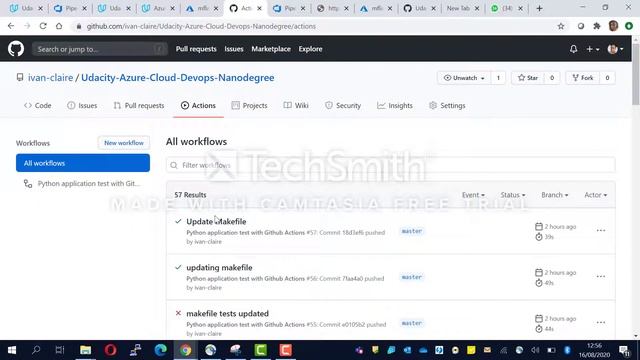Switch to the Projects tab

[249, 105]
